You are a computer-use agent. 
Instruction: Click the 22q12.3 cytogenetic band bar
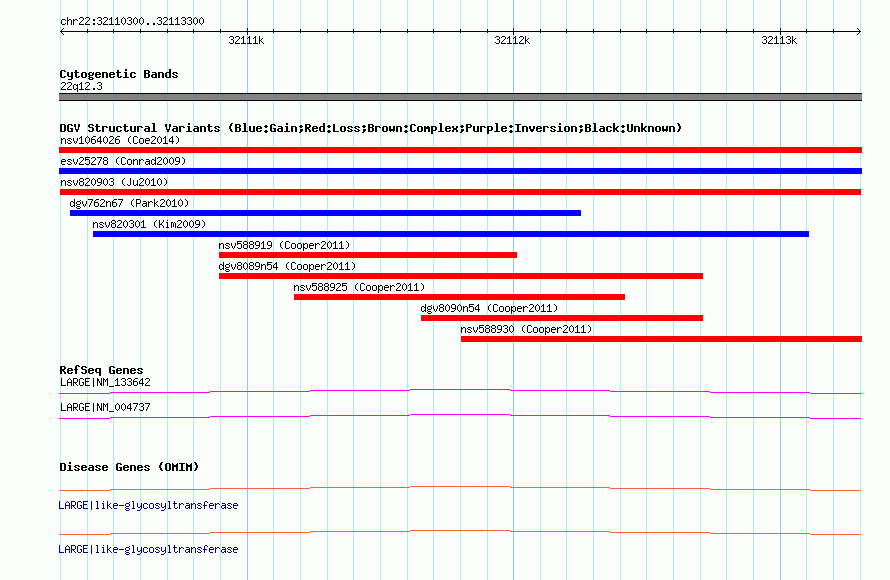click(x=460, y=97)
